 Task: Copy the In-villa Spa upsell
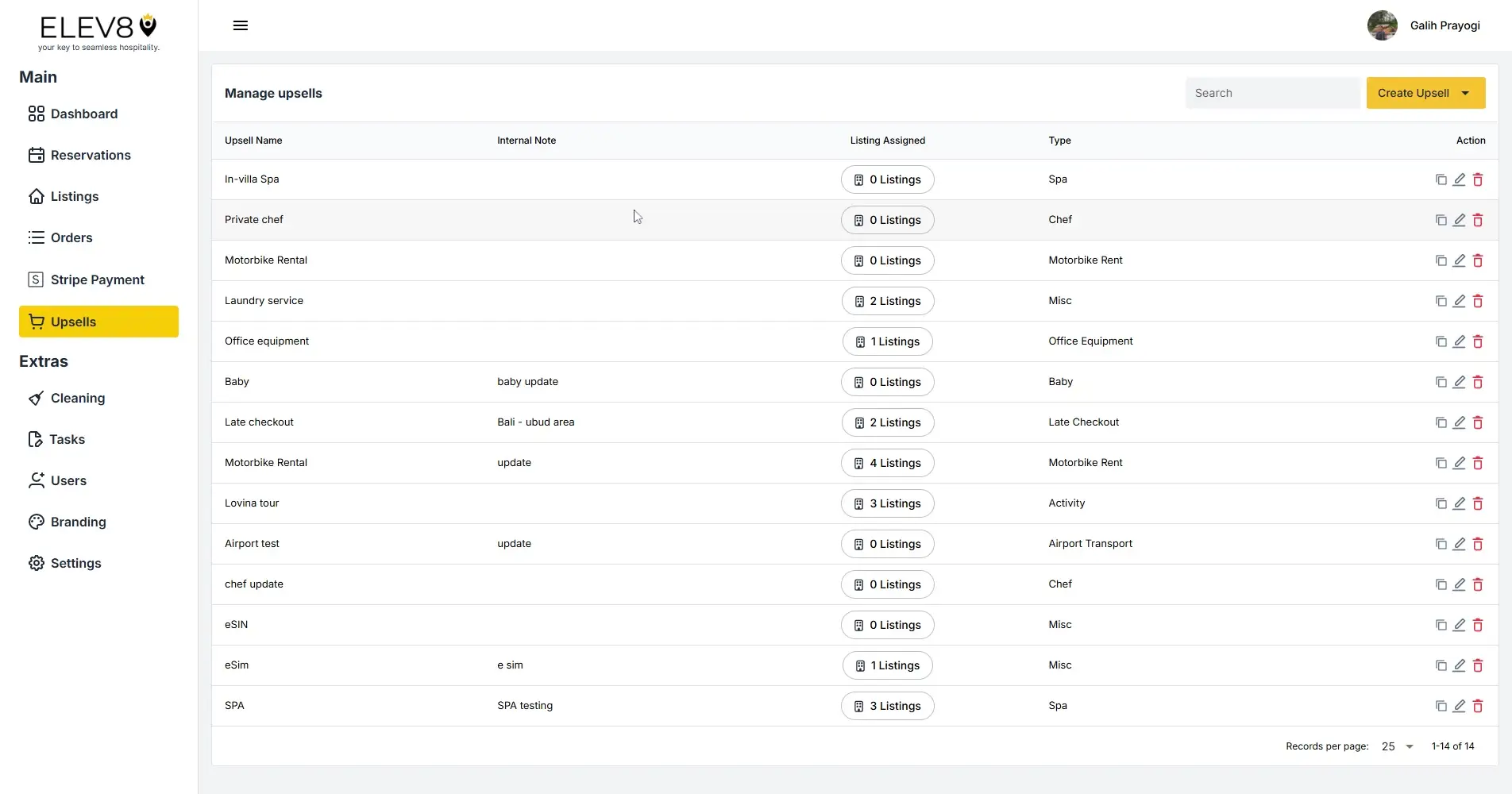(x=1441, y=179)
